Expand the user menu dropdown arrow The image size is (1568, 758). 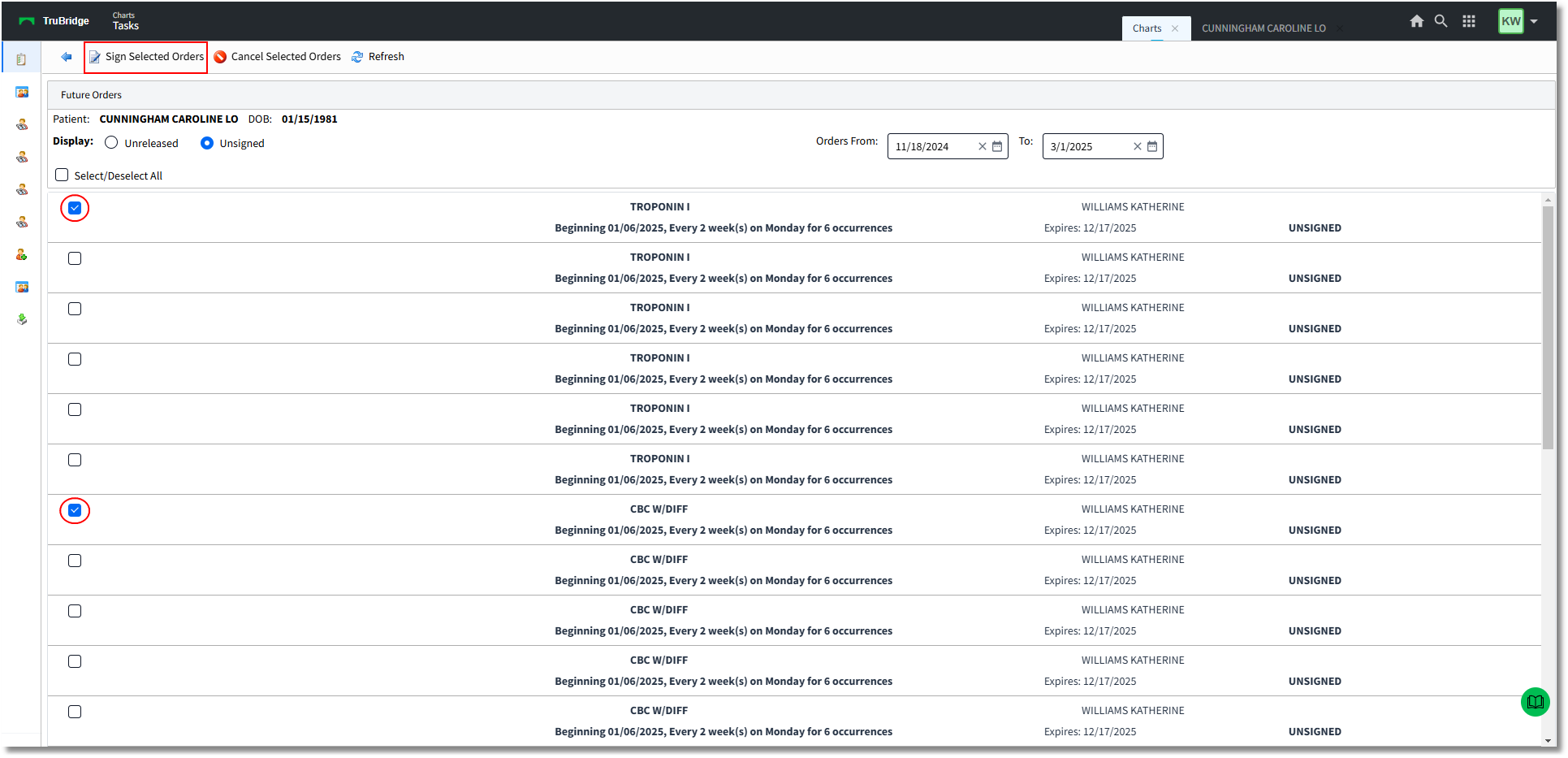(x=1534, y=22)
